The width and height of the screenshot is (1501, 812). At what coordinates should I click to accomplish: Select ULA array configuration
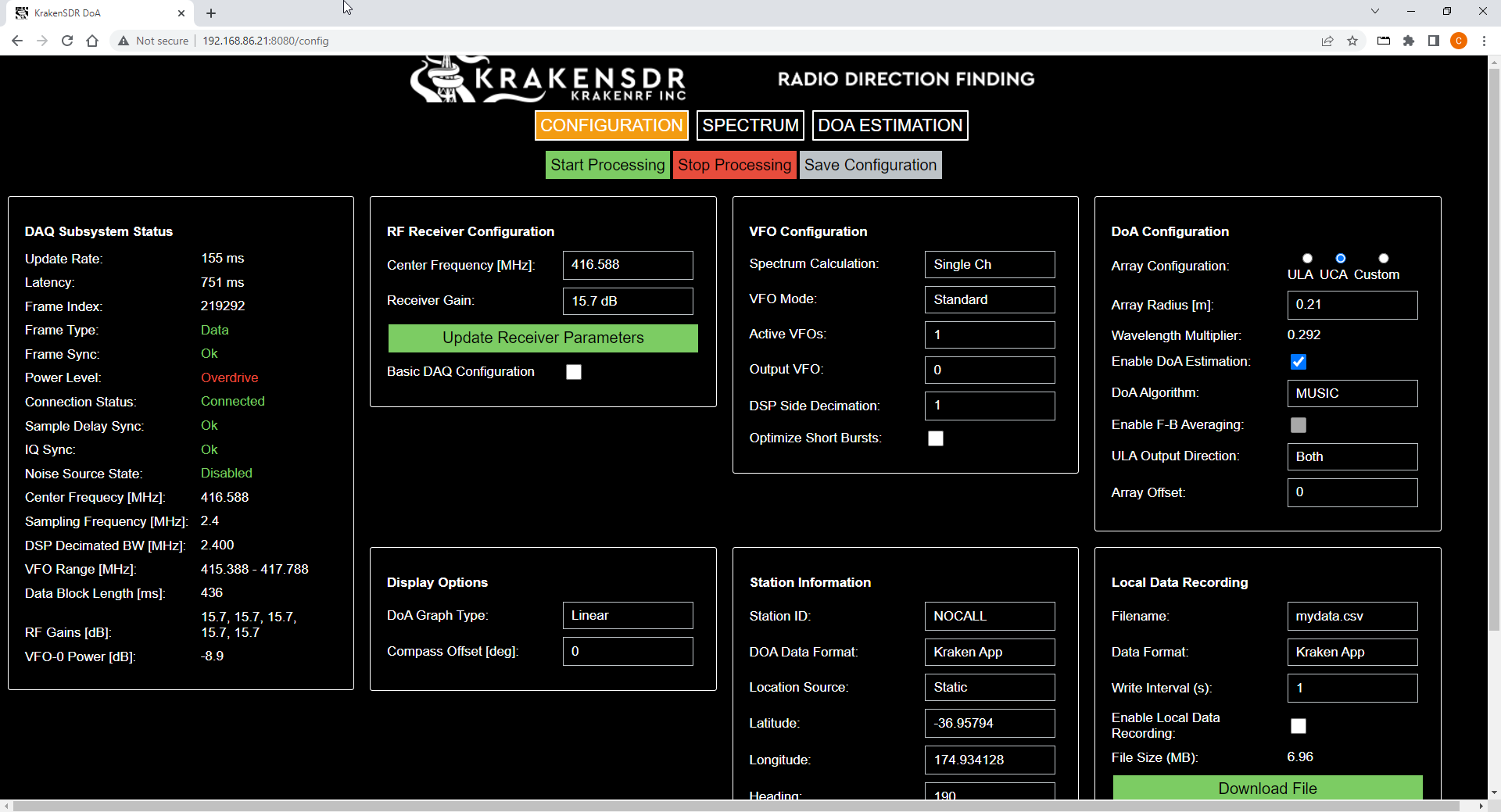point(1307,258)
